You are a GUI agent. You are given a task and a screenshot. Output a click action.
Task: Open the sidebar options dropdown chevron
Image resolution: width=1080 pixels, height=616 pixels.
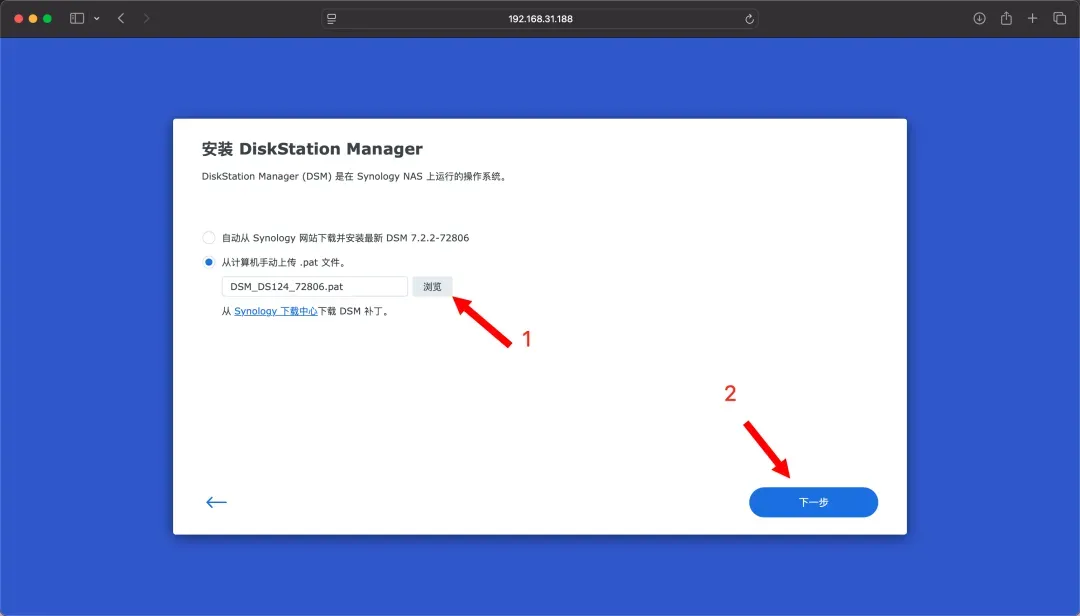[96, 19]
